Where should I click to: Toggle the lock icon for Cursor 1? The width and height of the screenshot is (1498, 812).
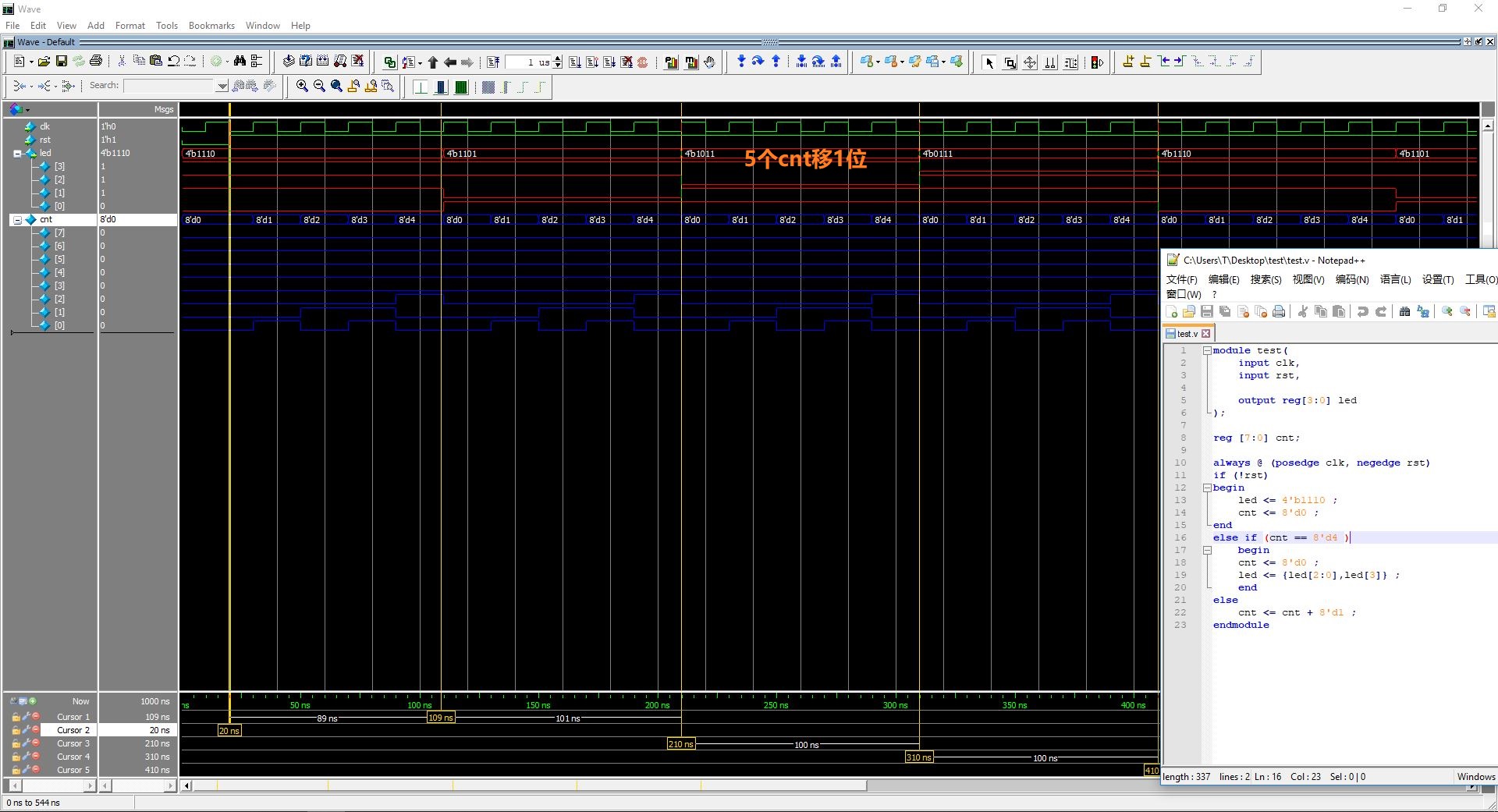16,717
